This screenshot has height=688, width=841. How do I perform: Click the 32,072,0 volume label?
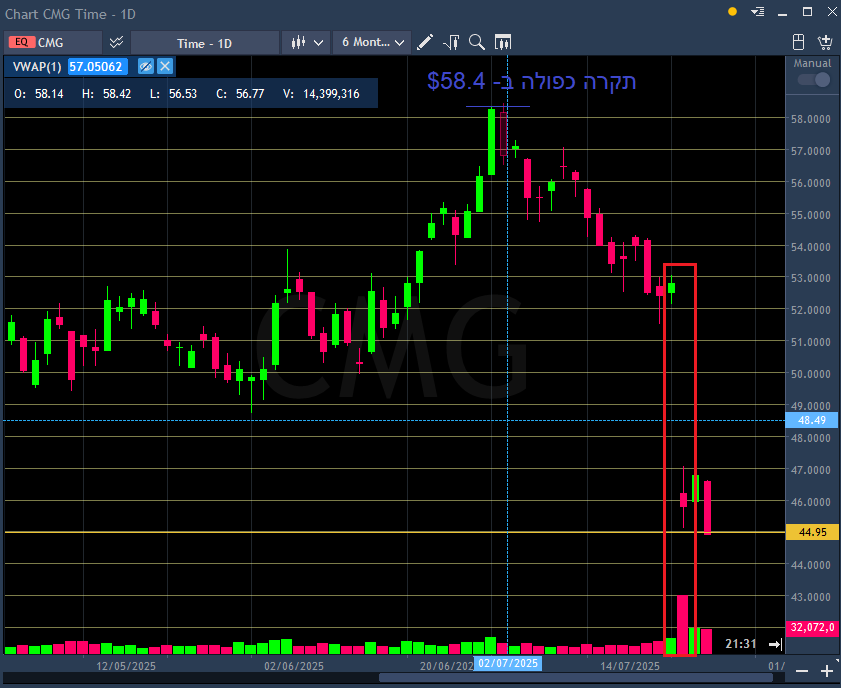tap(813, 627)
